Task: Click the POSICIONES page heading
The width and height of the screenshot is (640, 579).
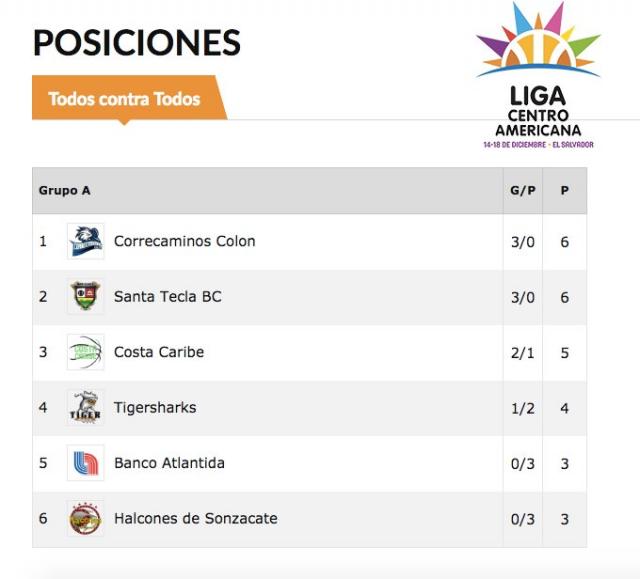Action: pos(137,43)
